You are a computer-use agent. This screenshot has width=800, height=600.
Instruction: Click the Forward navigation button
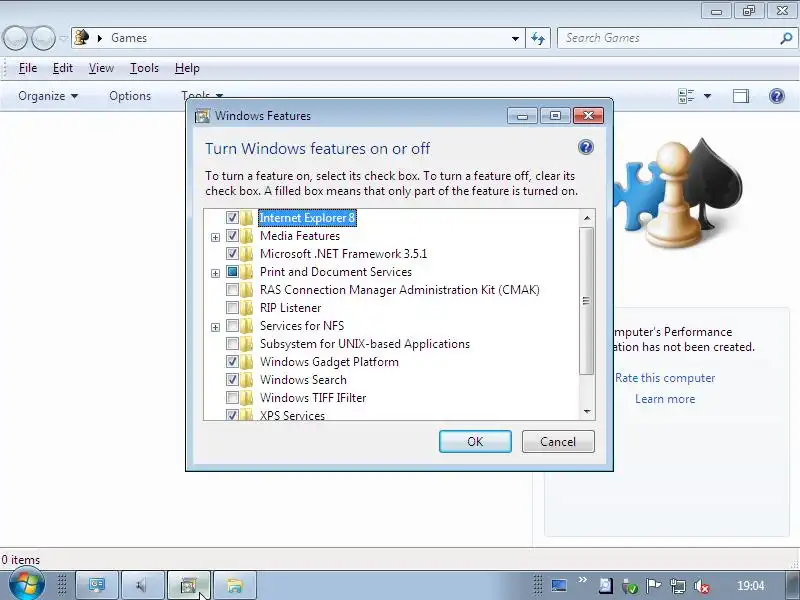(x=43, y=38)
